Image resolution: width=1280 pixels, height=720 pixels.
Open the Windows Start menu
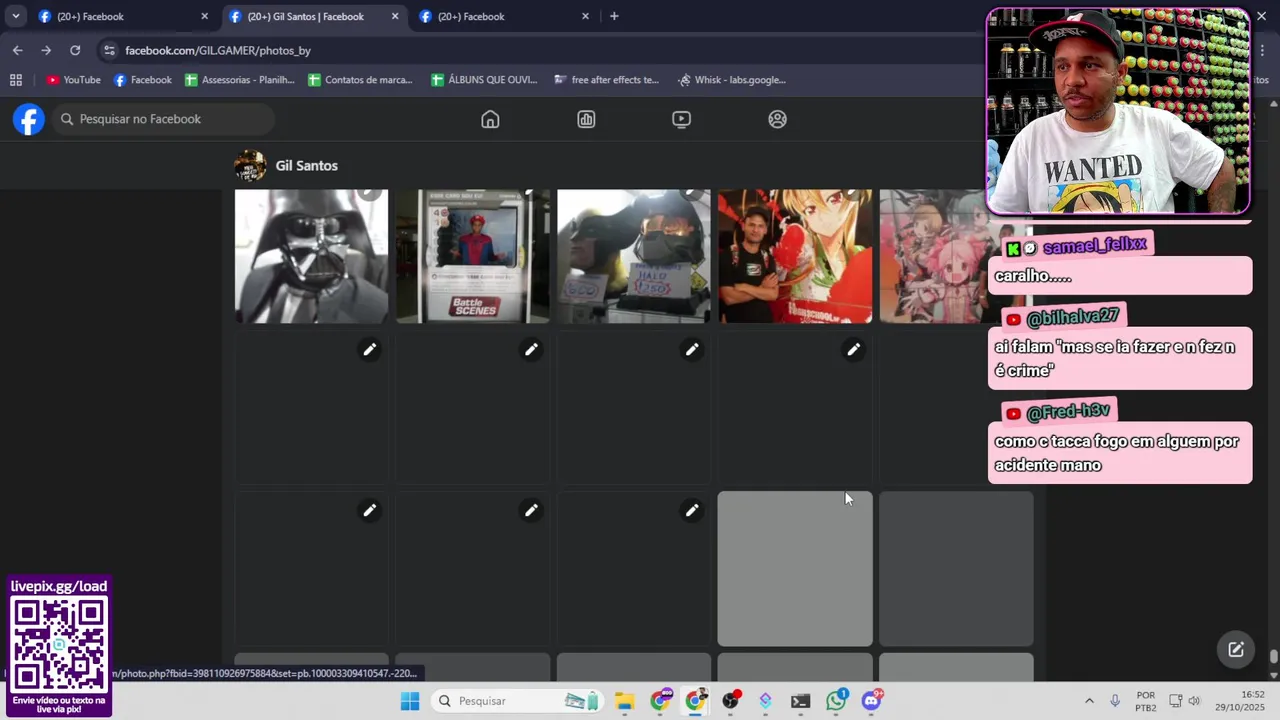tap(410, 701)
